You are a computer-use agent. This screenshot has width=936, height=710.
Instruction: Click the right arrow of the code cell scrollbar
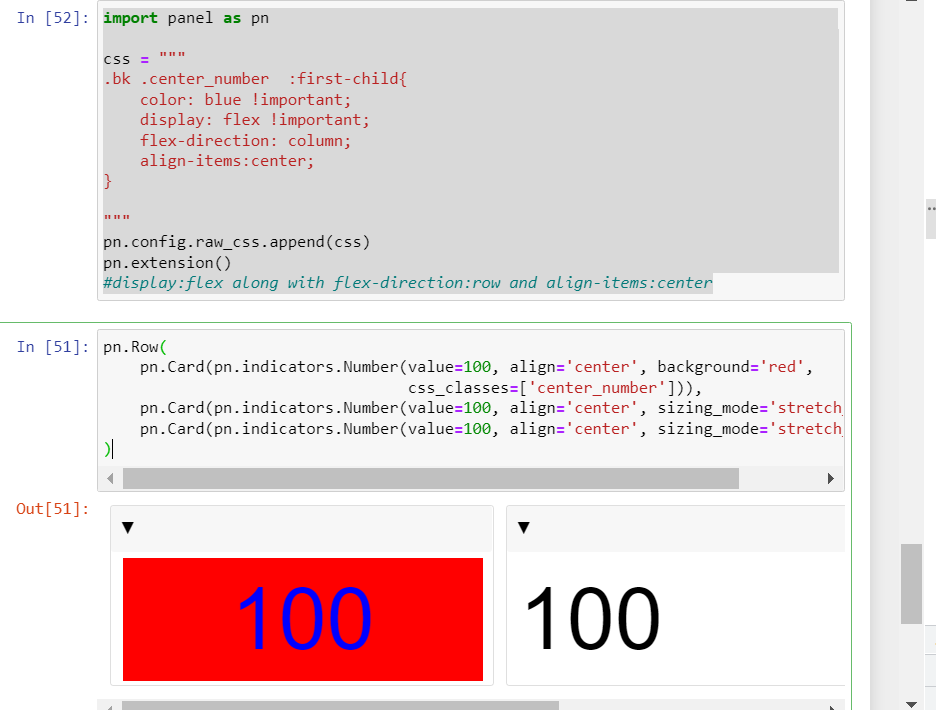point(831,478)
